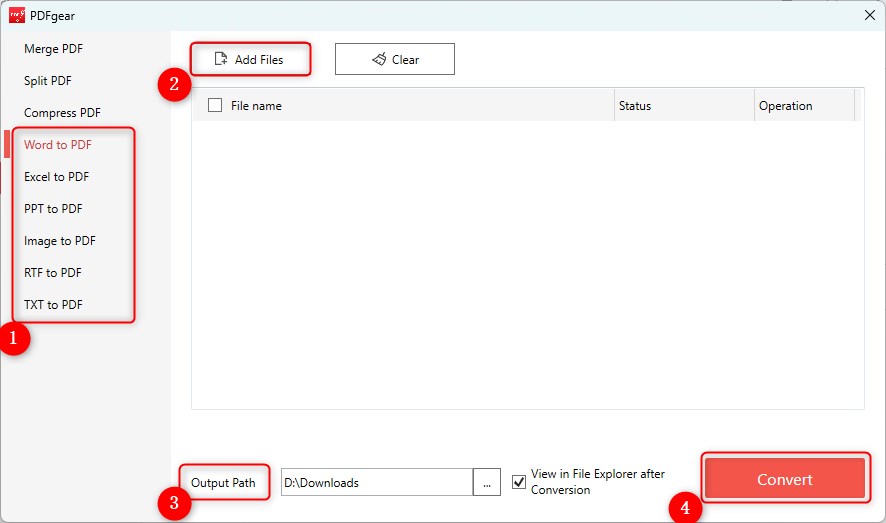Click the File name column header
This screenshot has width=886, height=523.
[256, 106]
